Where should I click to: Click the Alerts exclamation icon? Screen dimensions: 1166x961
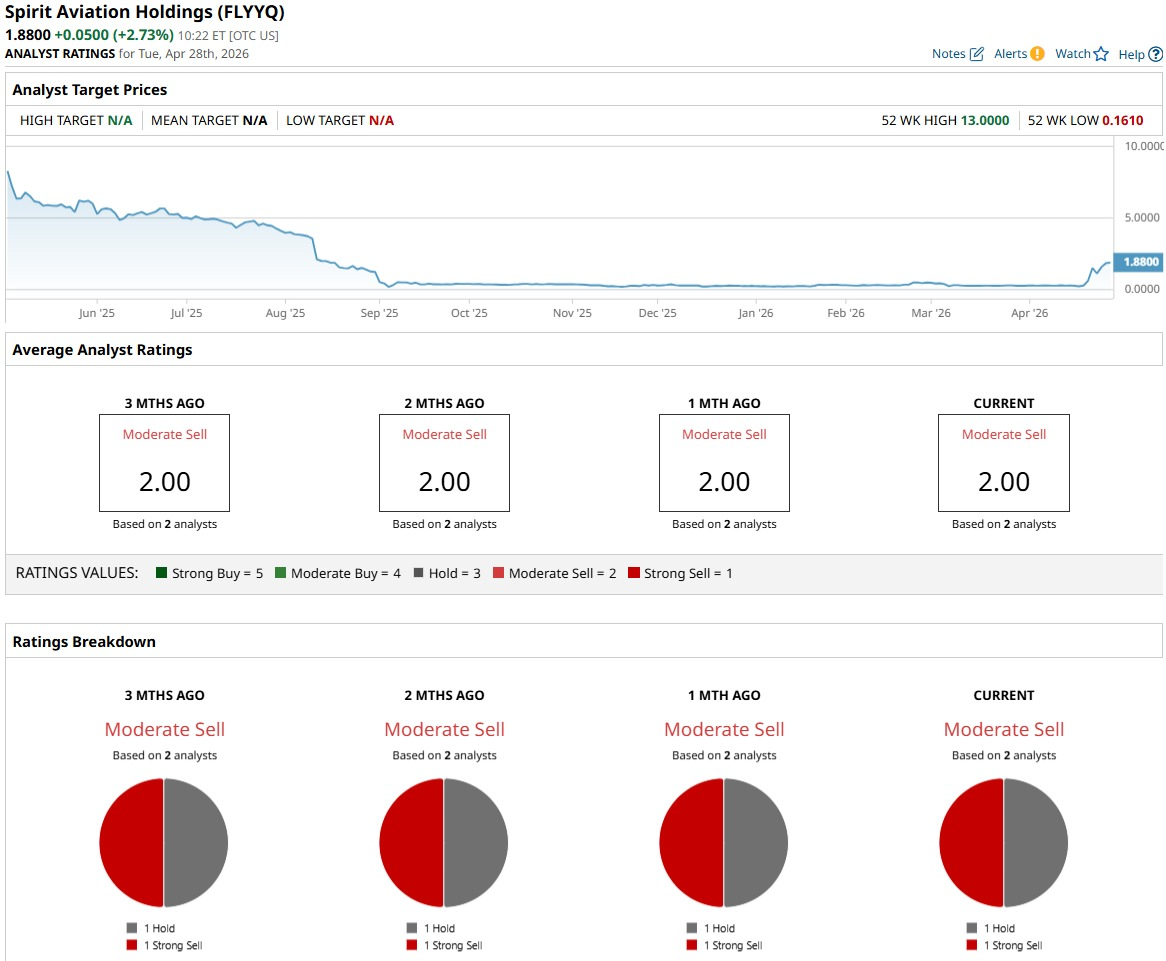[x=1037, y=54]
